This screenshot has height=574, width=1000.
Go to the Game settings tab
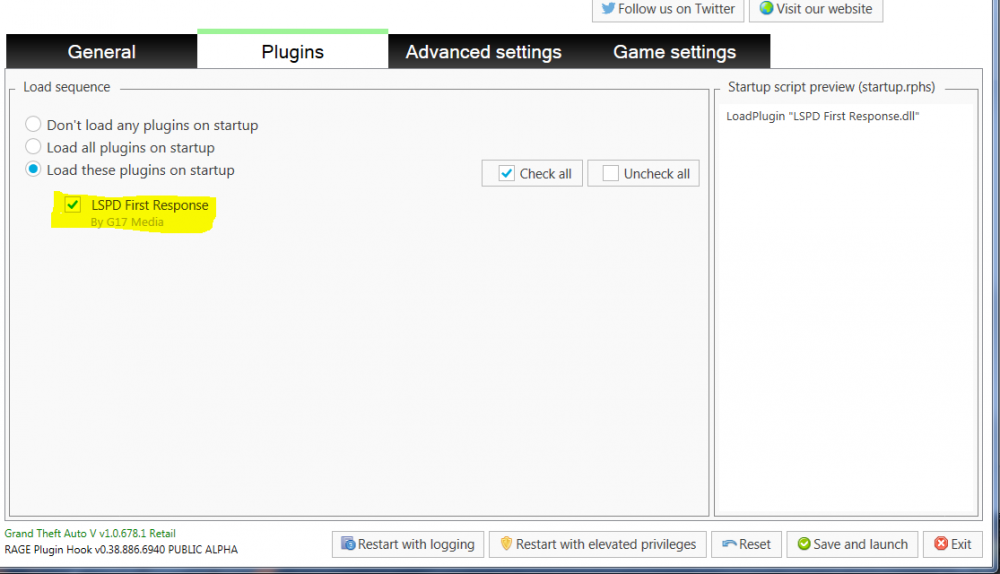click(x=675, y=52)
